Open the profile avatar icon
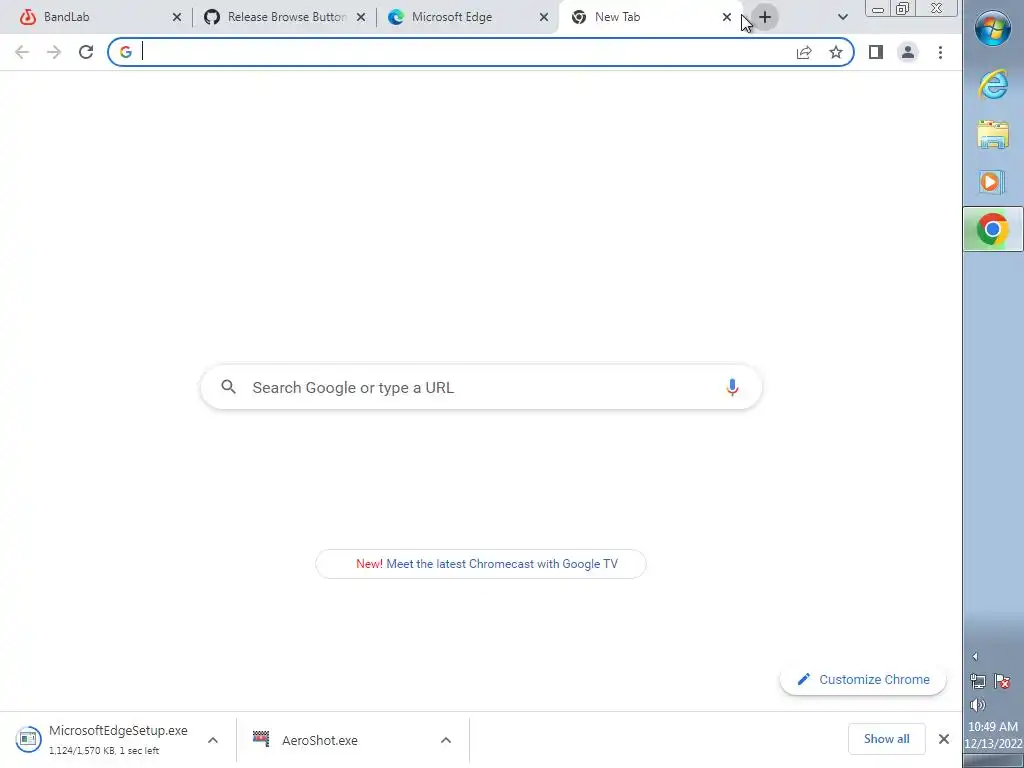 [908, 52]
